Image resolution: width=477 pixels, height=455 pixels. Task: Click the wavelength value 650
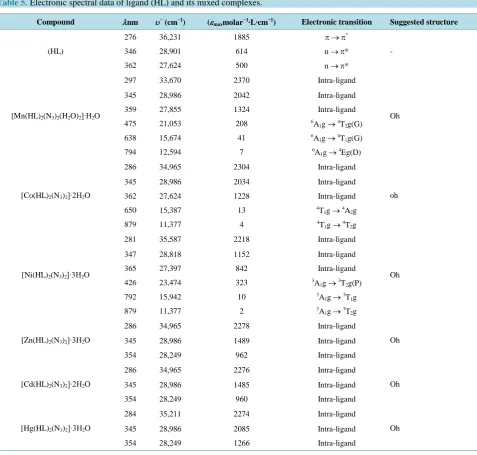pos(130,210)
